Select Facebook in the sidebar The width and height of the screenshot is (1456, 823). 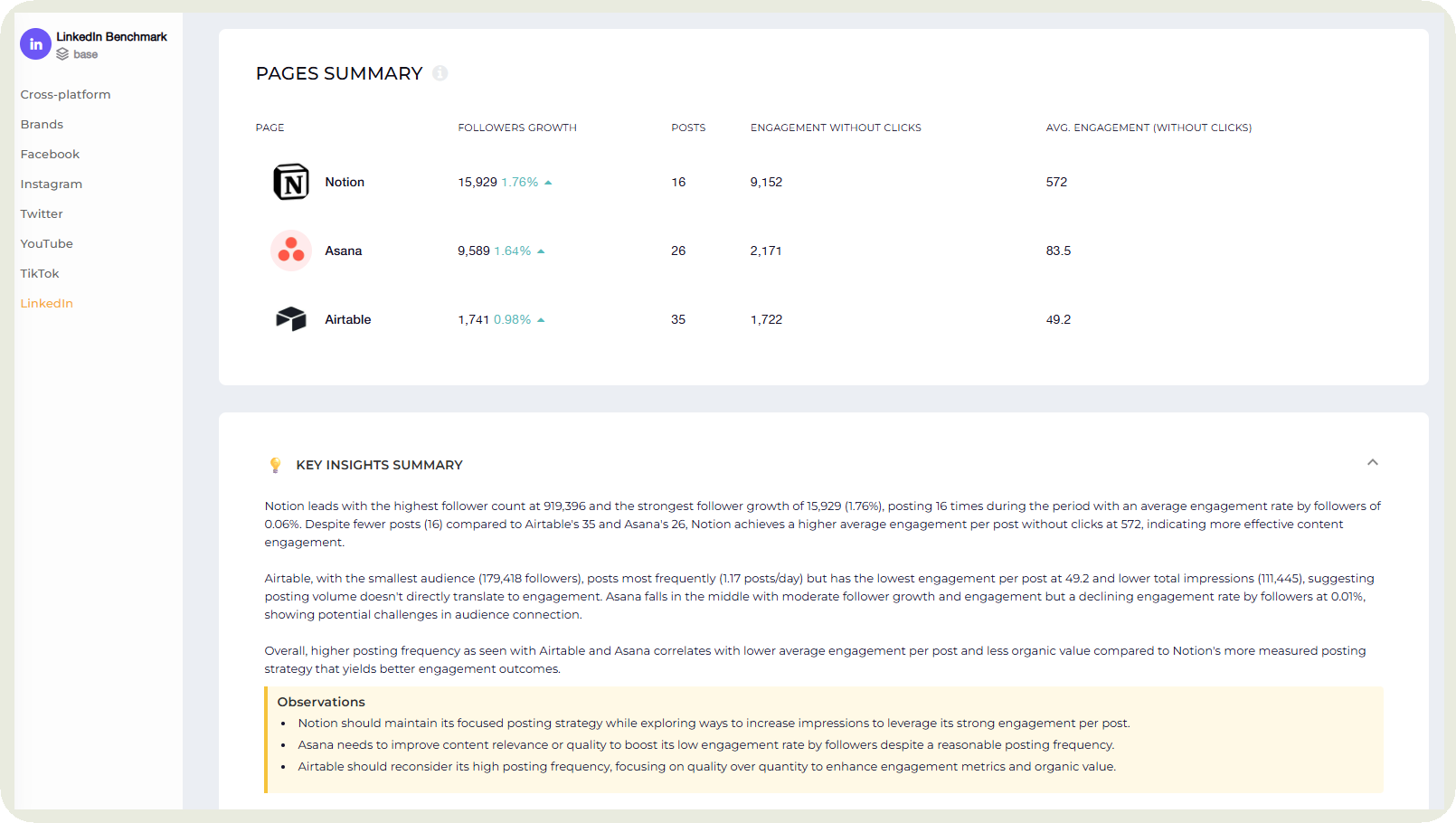(x=50, y=154)
